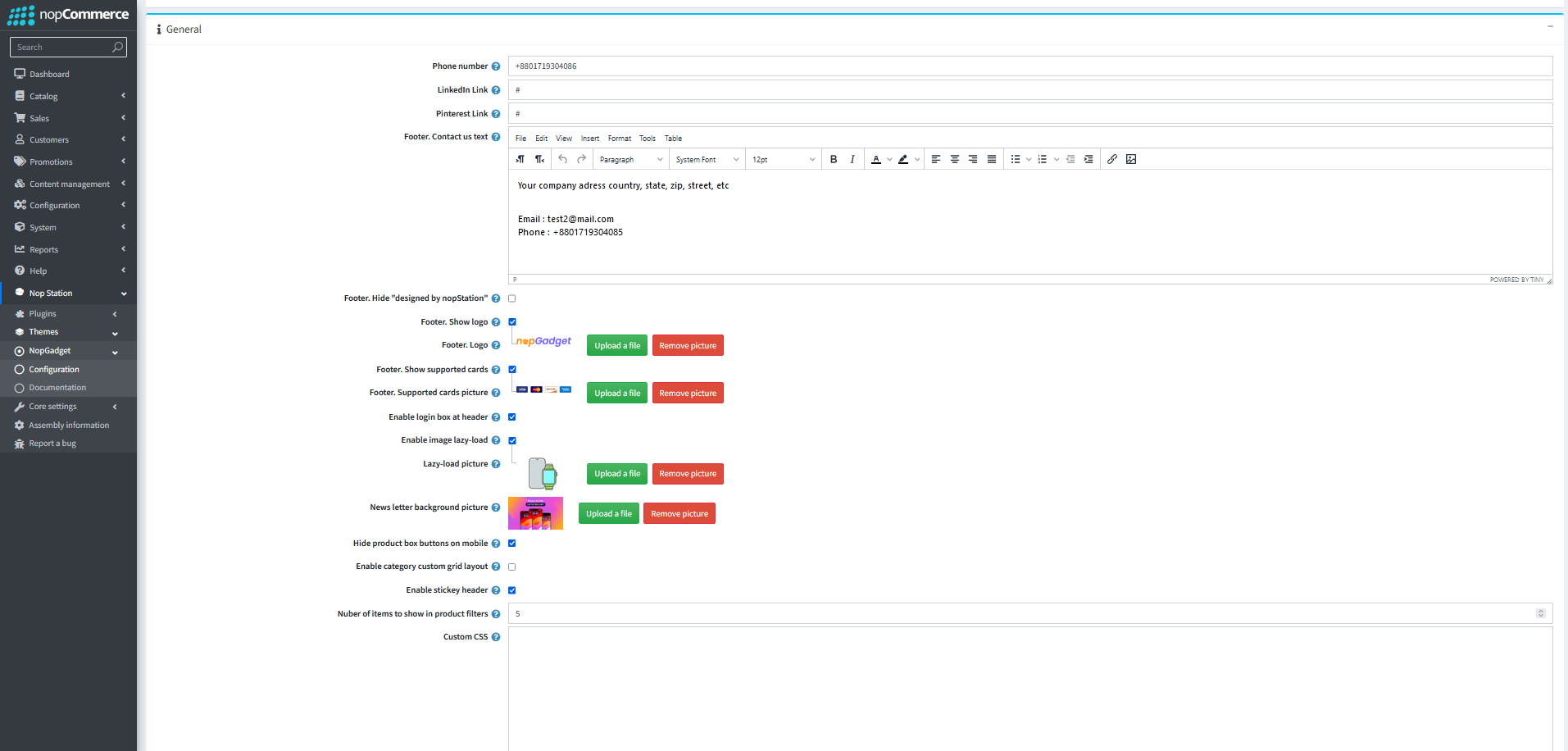Click help icon next to Phone number
The image size is (1568, 751).
click(x=496, y=66)
